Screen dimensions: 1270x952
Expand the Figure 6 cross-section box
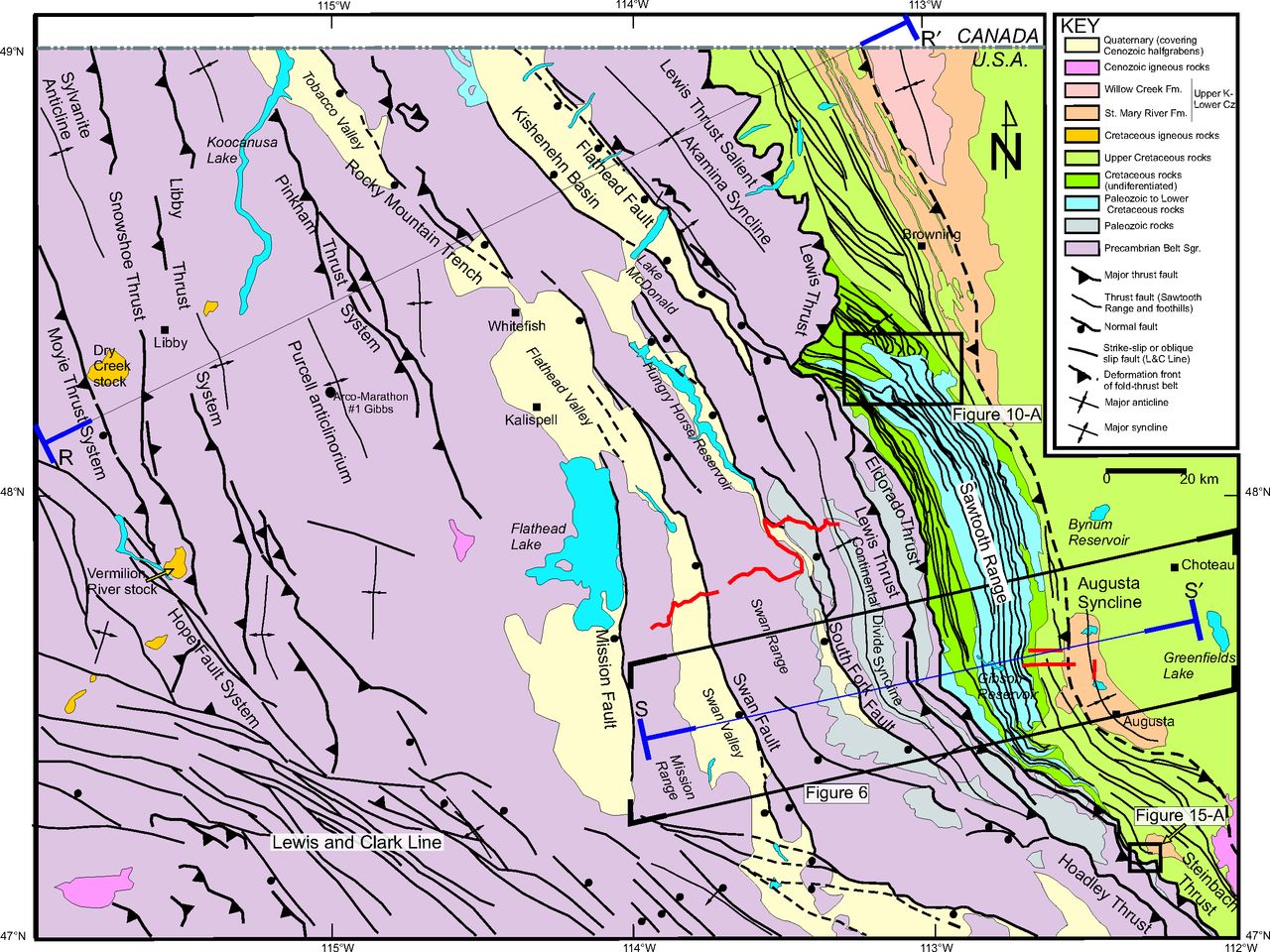(x=837, y=791)
